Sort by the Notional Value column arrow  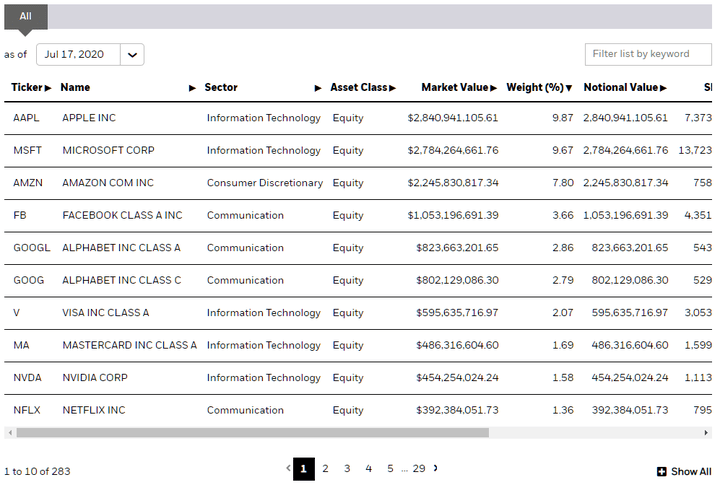click(663, 88)
